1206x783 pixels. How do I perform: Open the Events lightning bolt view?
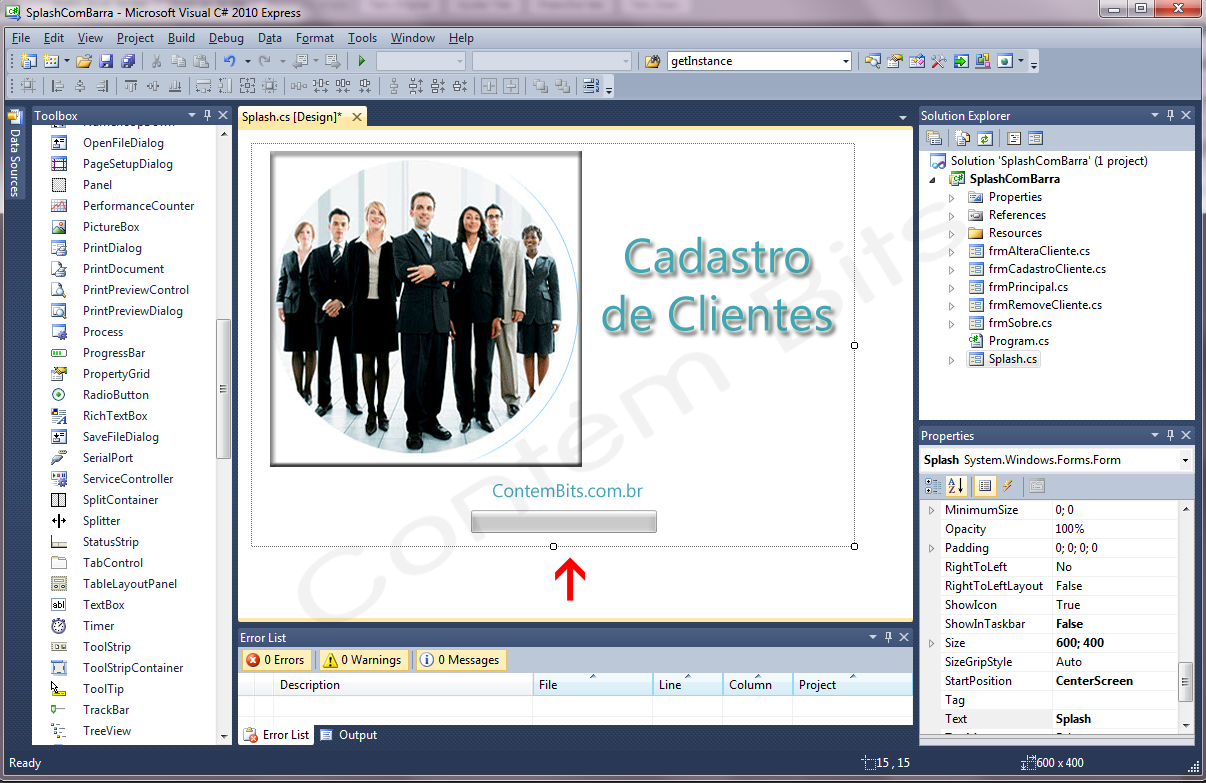click(x=1008, y=486)
